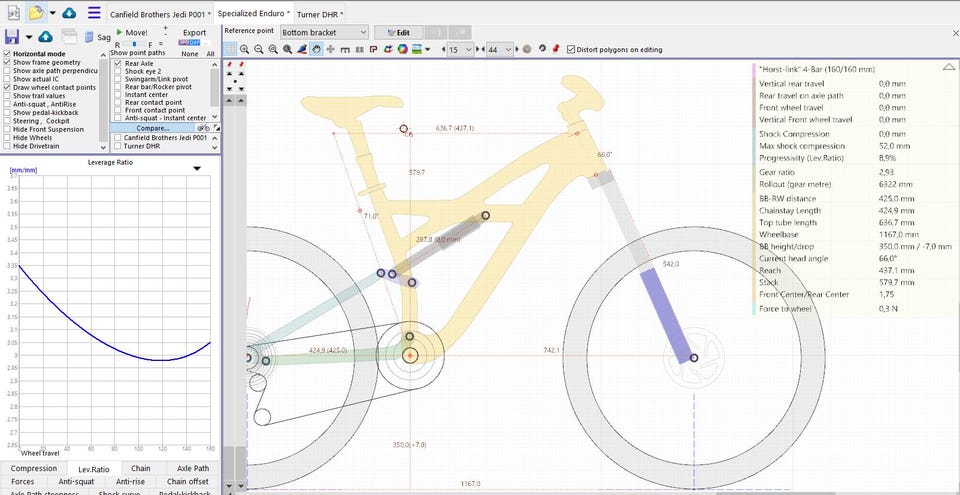Click the color wheel icon
The height and width of the screenshot is (495, 960).
(x=402, y=49)
